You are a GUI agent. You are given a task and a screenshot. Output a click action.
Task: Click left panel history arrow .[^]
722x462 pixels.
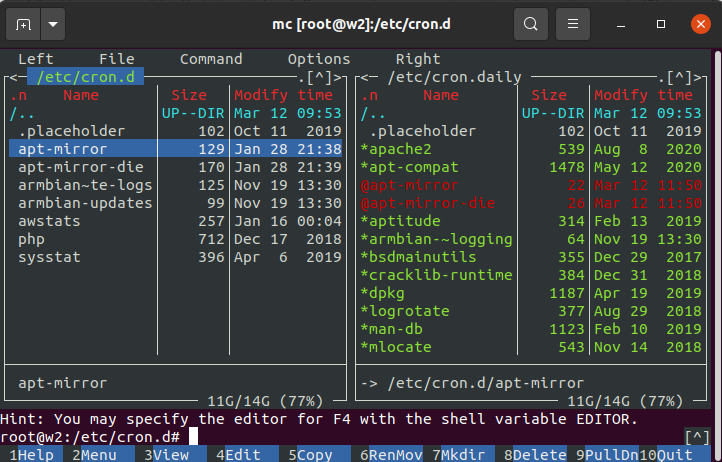[323, 77]
